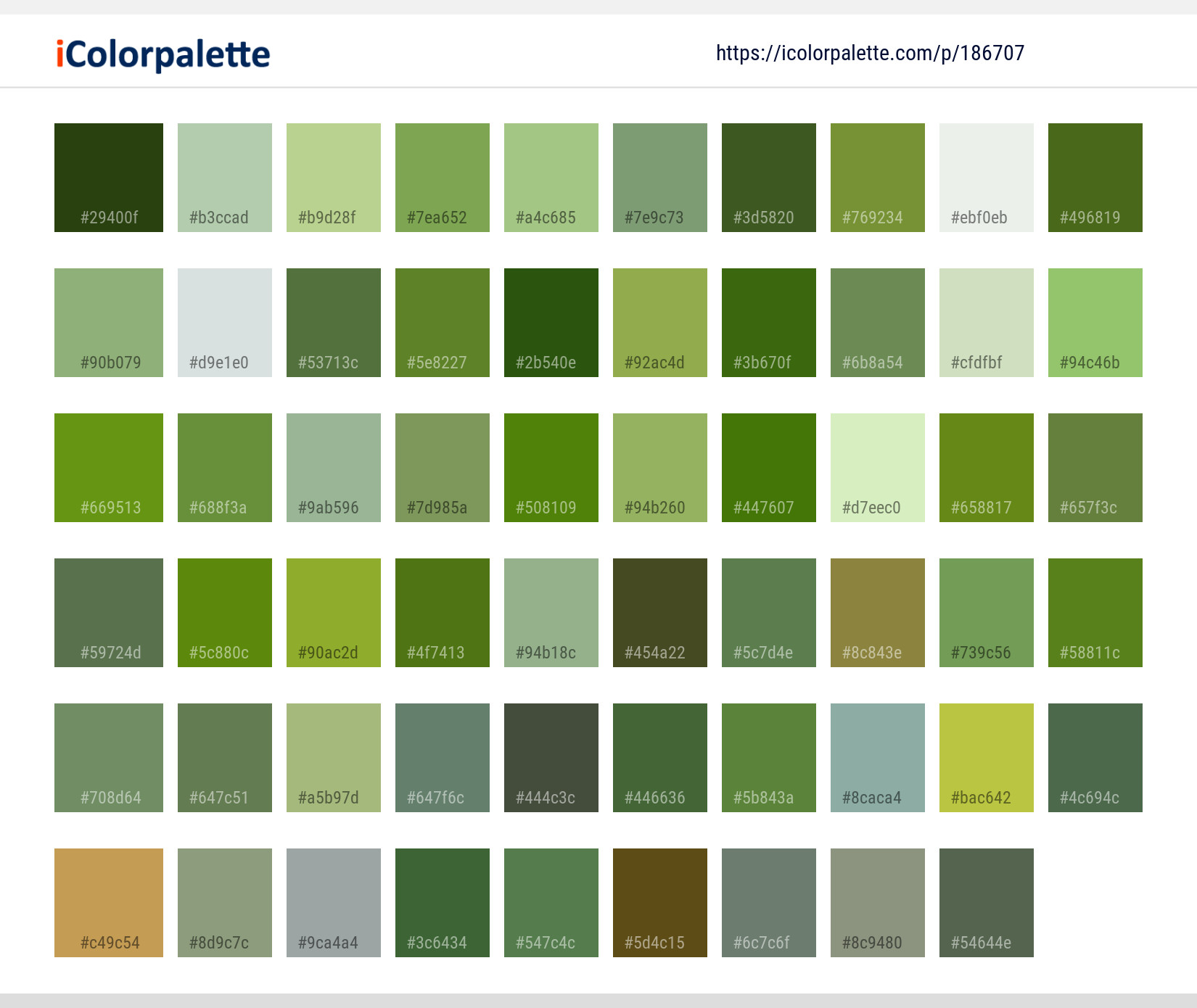This screenshot has height=1008, width=1197.
Task: Choose the #8d9c7c swatch
Action: point(225,903)
